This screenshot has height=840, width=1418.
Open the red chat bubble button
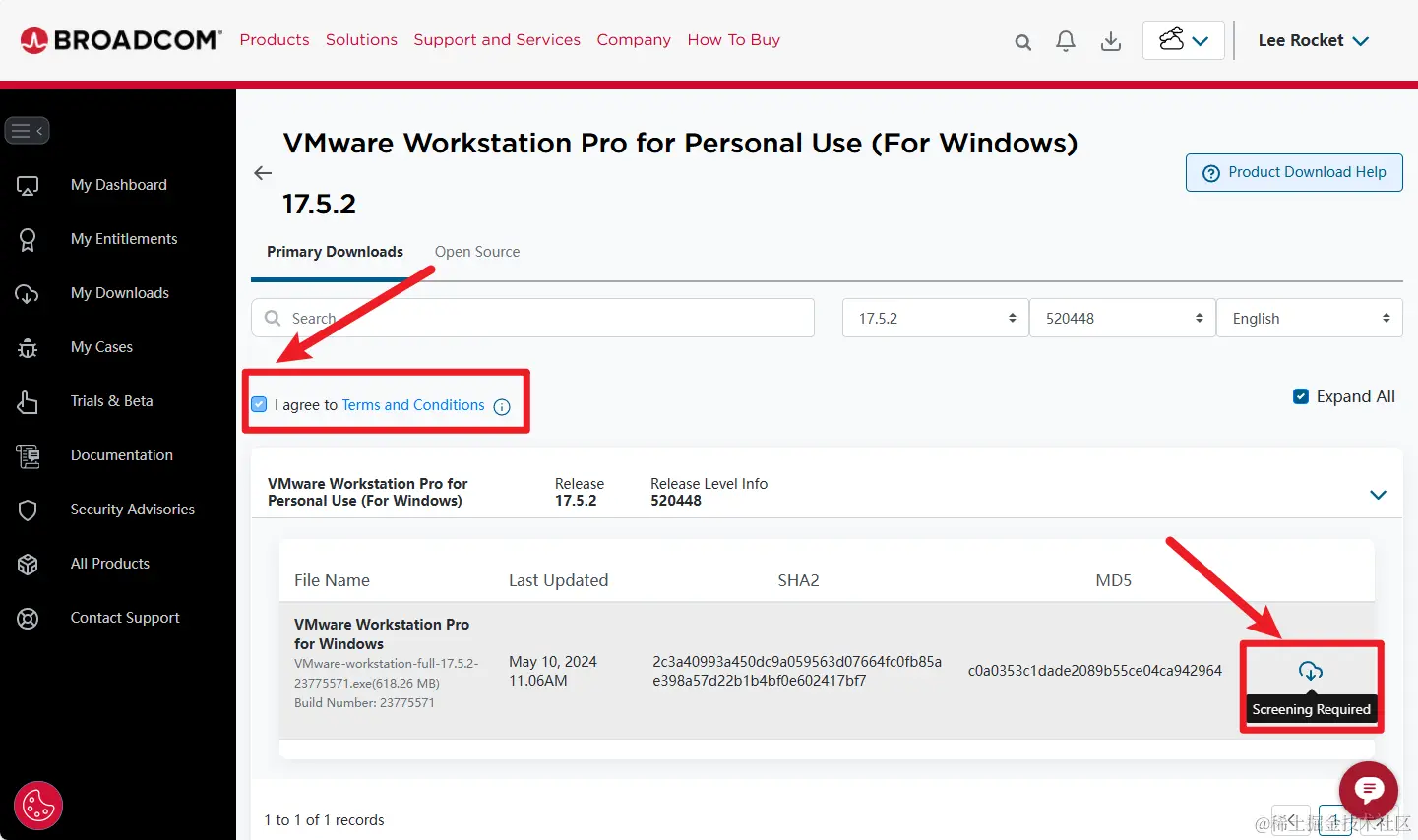(1369, 790)
